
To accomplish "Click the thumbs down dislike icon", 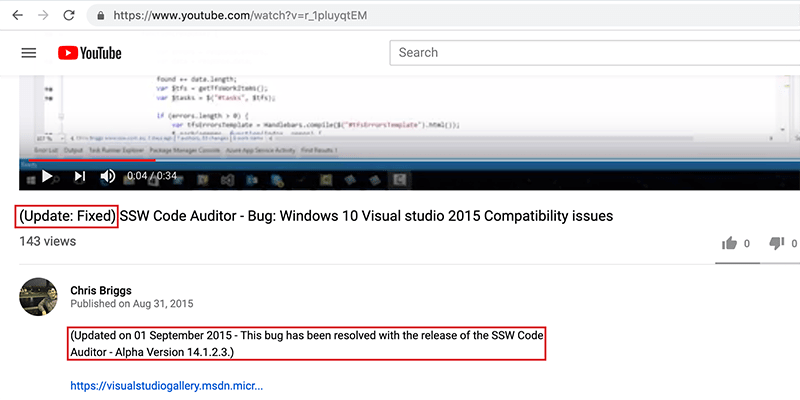I will tap(776, 243).
